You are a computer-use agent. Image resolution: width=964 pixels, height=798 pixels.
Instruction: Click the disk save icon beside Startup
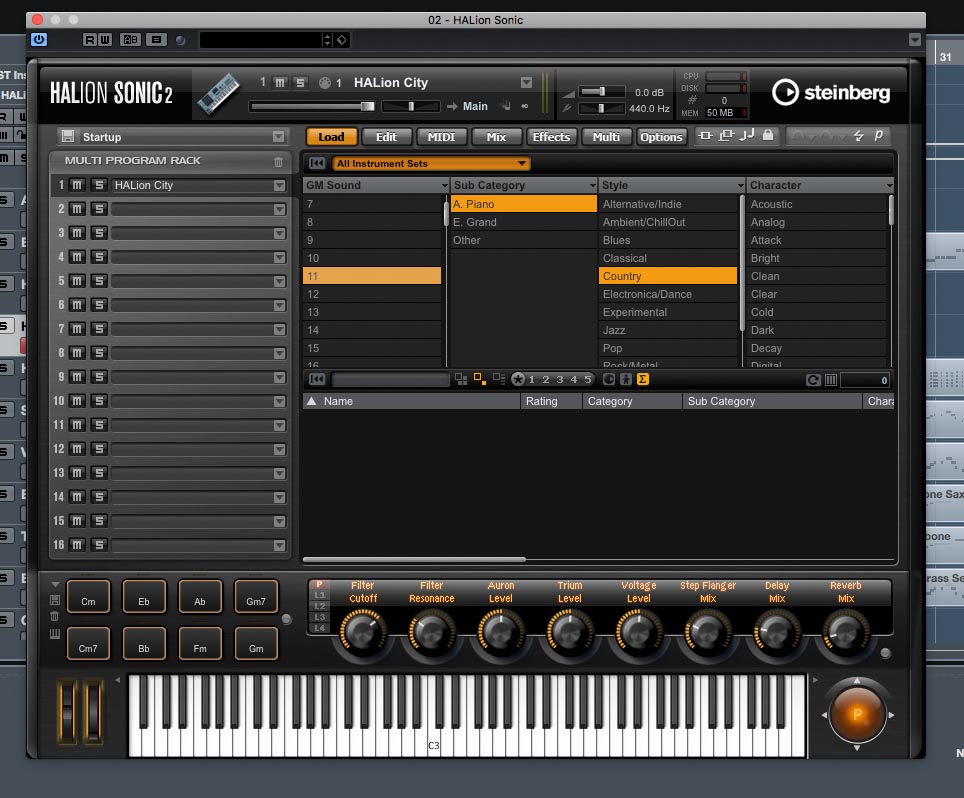click(x=68, y=136)
